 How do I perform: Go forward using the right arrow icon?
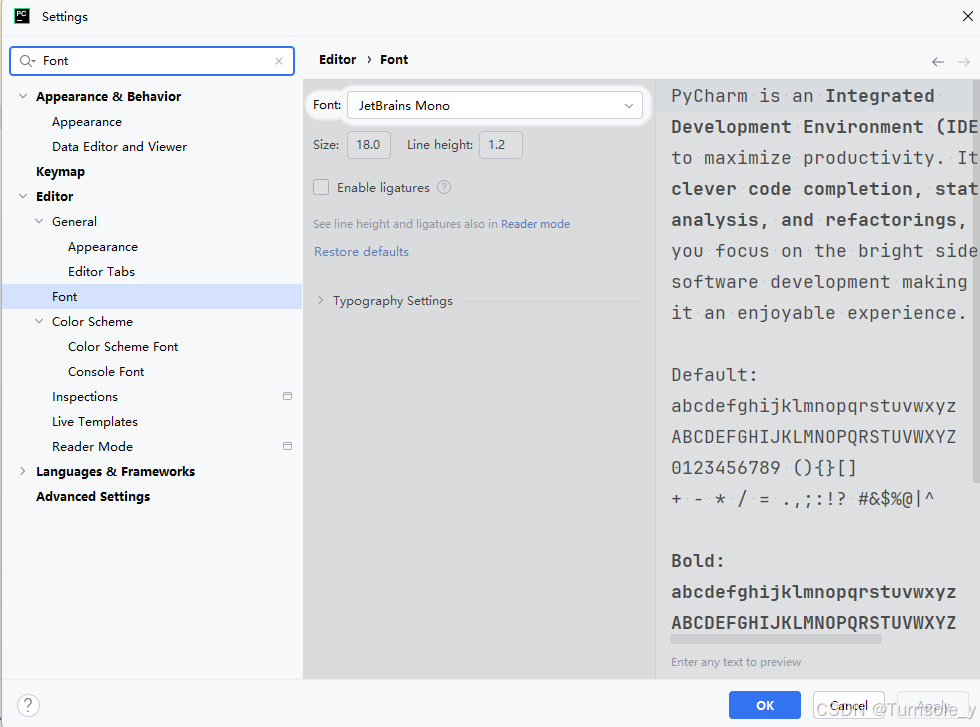point(964,61)
